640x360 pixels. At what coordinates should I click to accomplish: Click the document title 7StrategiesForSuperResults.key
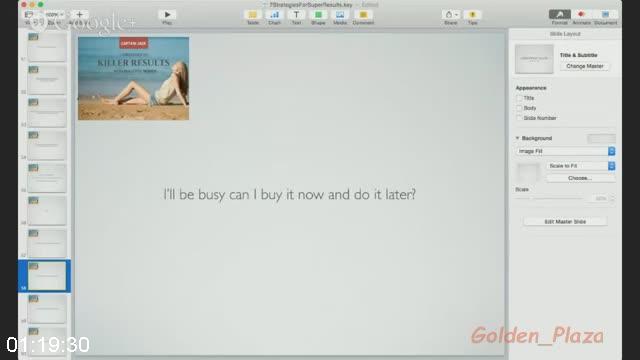point(311,5)
